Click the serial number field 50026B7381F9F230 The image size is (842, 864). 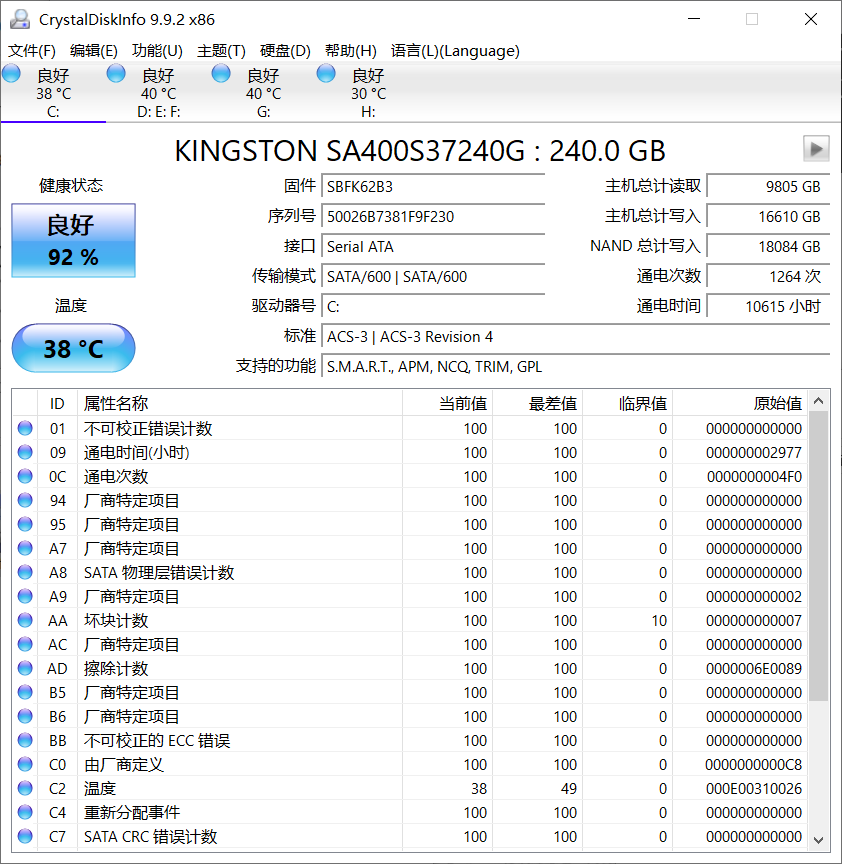tap(433, 216)
